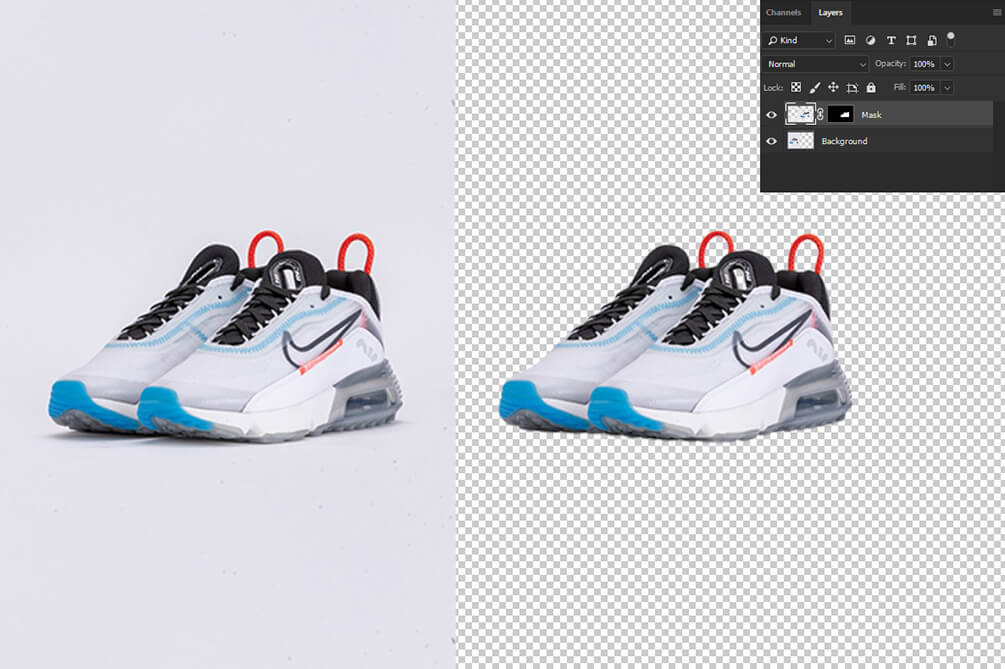
Task: Click the Opacity 100% value field
Action: (x=924, y=64)
